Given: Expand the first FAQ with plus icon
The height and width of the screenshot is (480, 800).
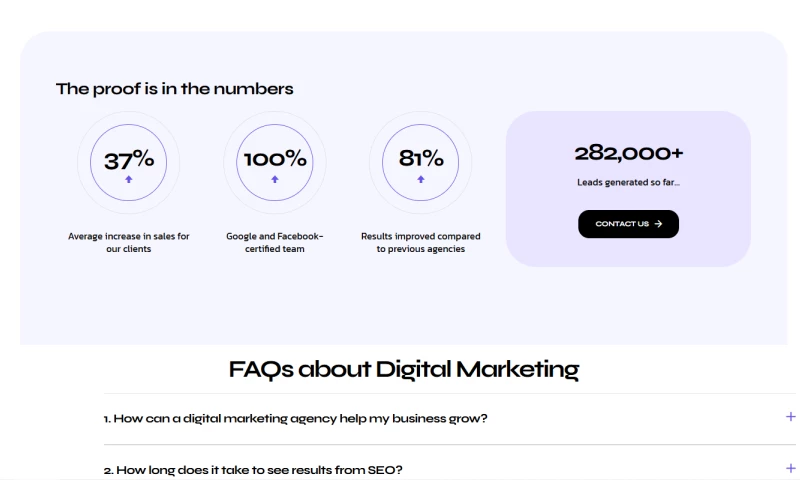Looking at the screenshot, I should pyautogui.click(x=791, y=417).
